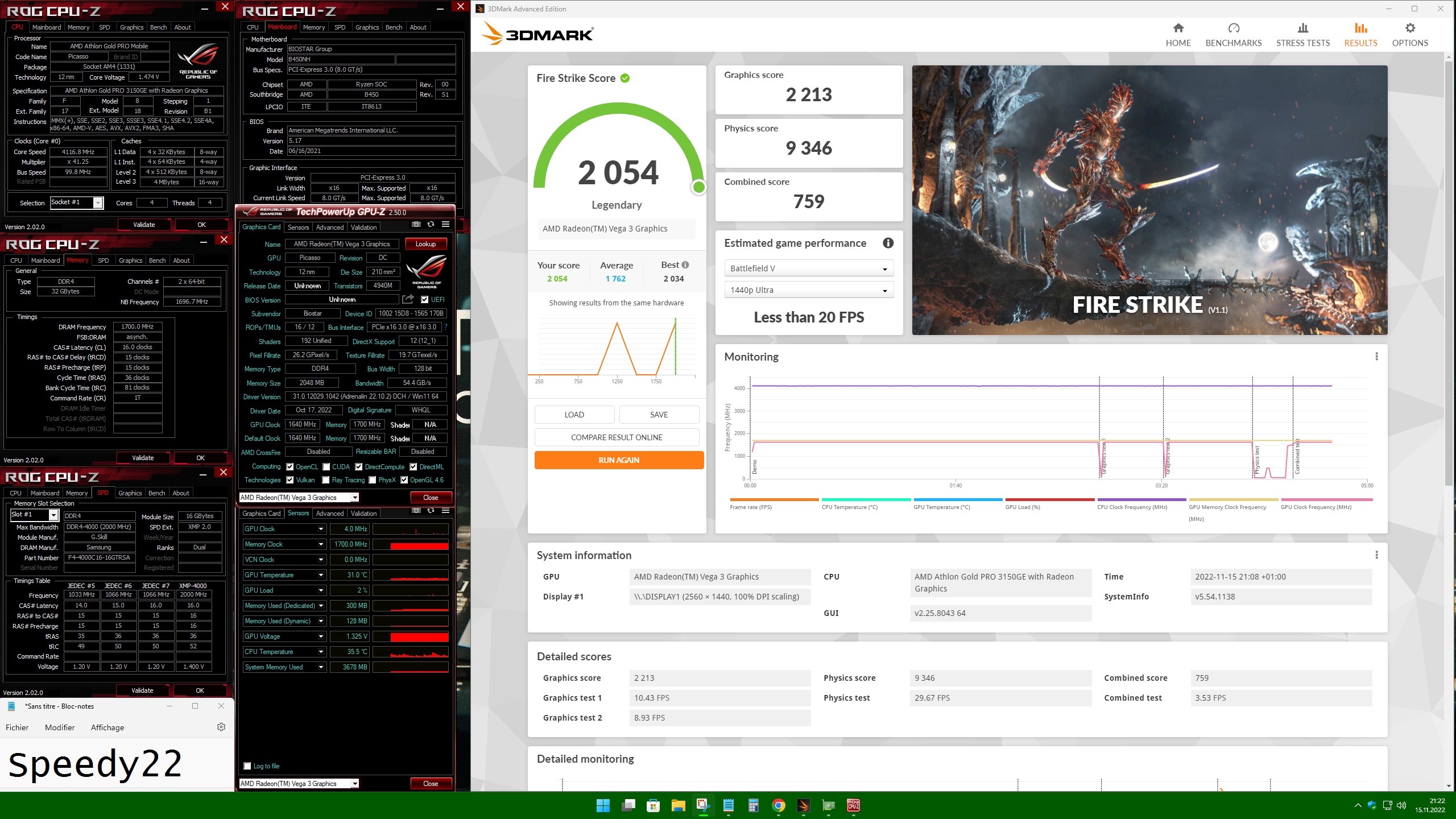
Task: Open Validation tab in GPU-Z Sensors window
Action: pos(363,514)
